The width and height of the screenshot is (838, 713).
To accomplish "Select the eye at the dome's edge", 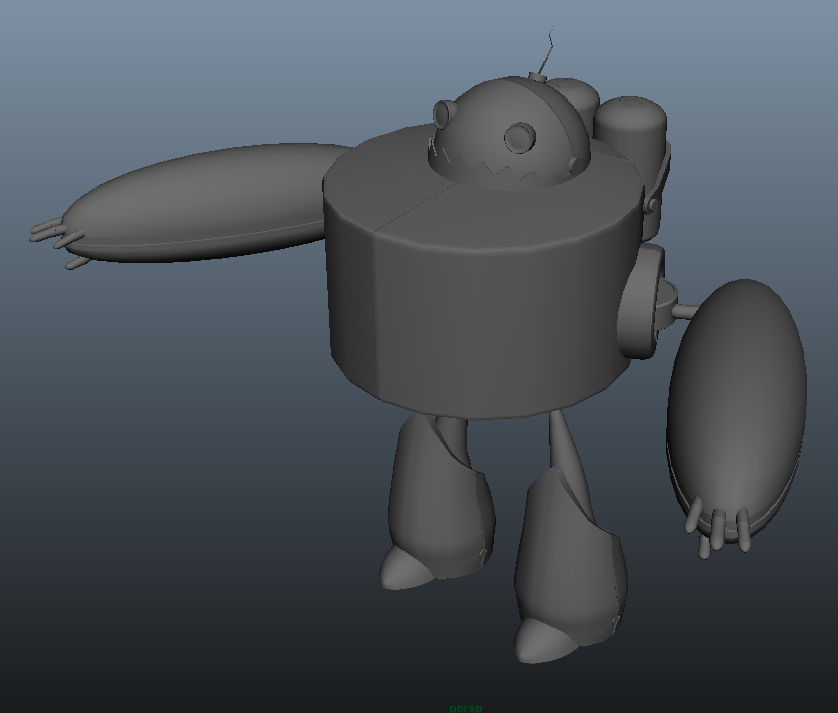I will click(444, 114).
